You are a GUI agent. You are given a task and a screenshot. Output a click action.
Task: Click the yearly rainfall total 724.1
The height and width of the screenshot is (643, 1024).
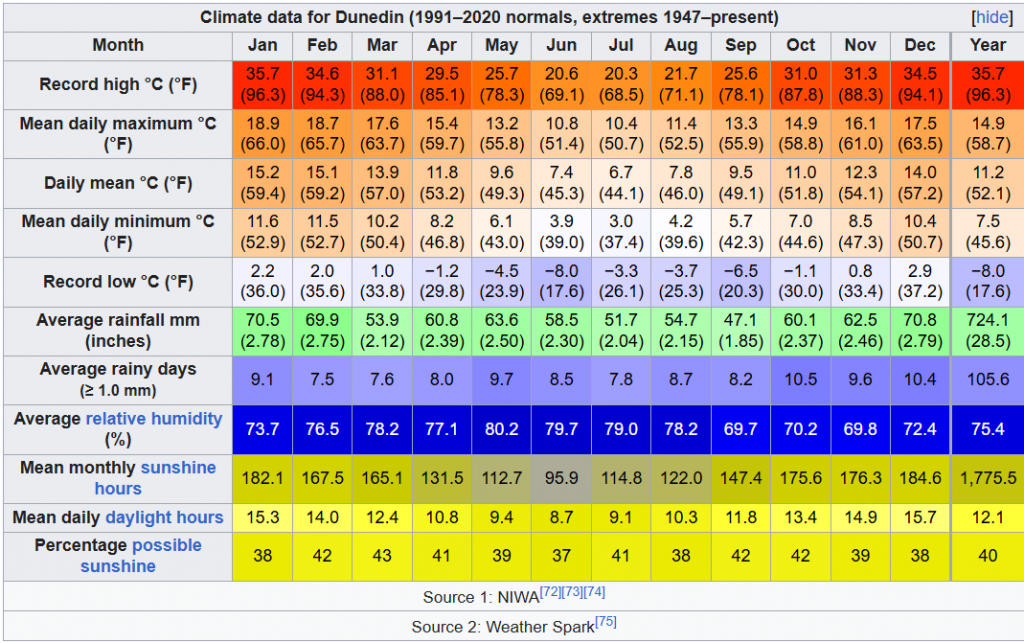point(987,331)
